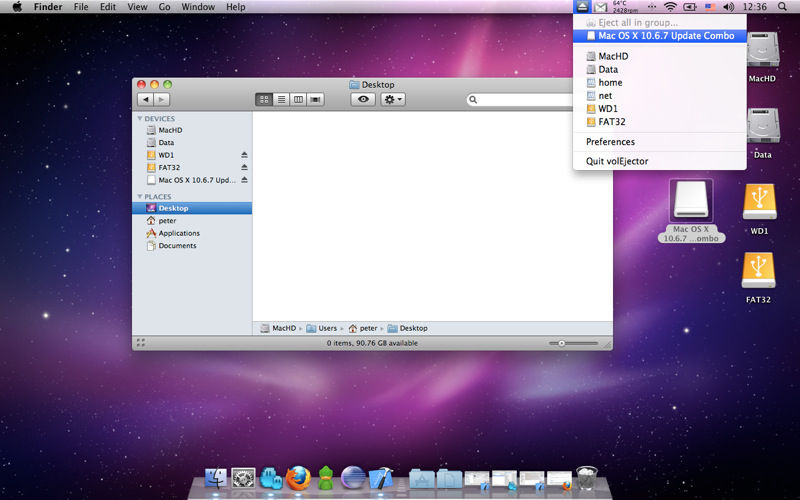Choose Data in volEjector menu
800x500 pixels.
(660, 69)
